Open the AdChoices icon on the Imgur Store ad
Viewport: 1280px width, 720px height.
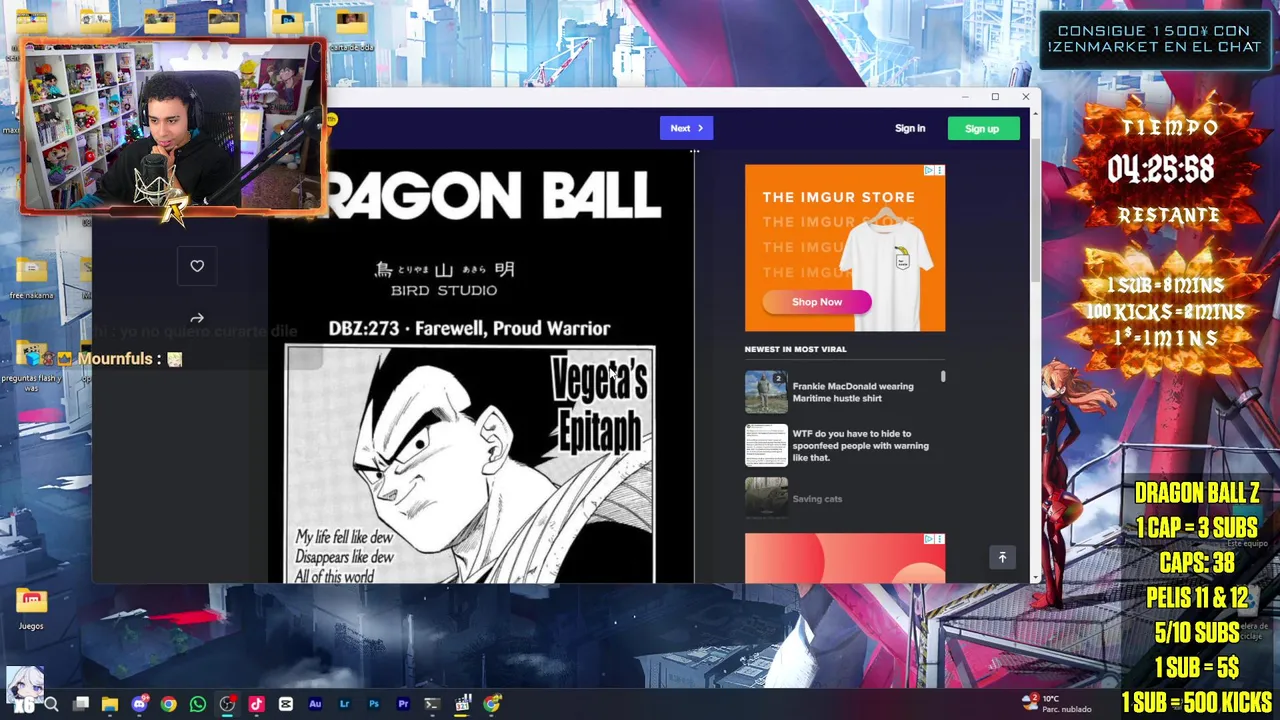[929, 171]
